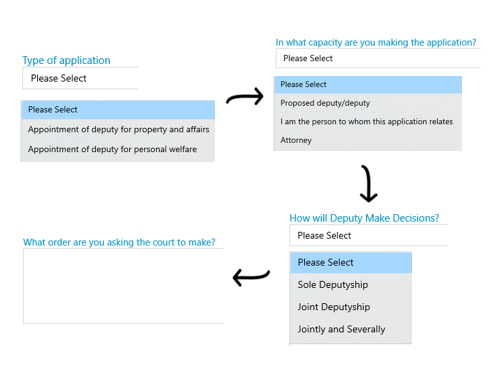The width and height of the screenshot is (503, 385).
Task: Click the right-pointing arrow between dropdowns
Action: coord(245,97)
